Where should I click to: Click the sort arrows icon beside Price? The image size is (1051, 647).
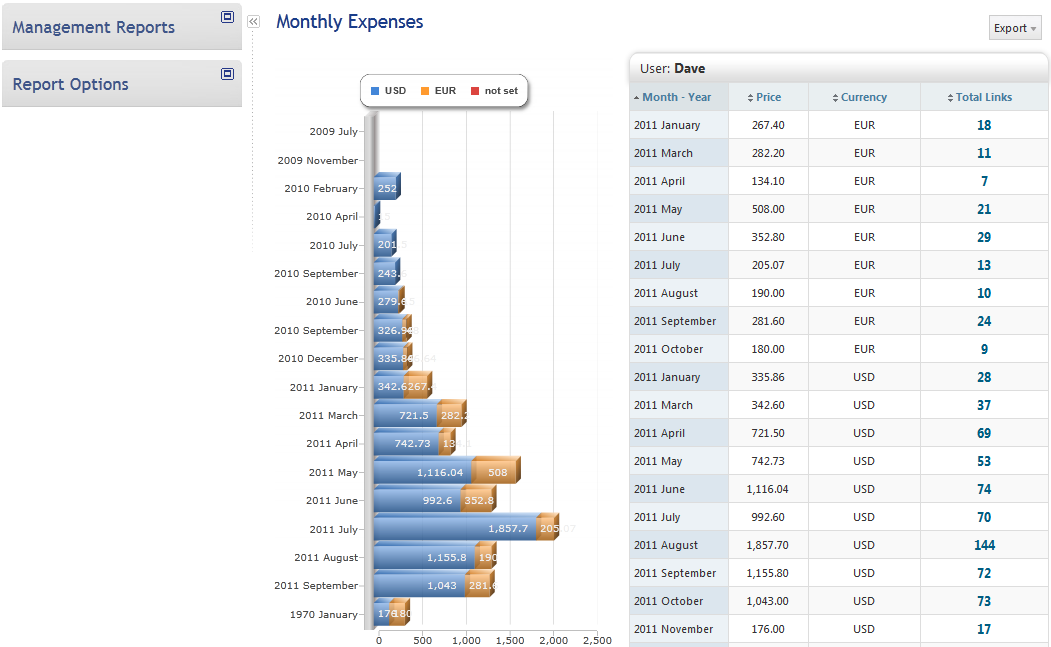point(751,98)
